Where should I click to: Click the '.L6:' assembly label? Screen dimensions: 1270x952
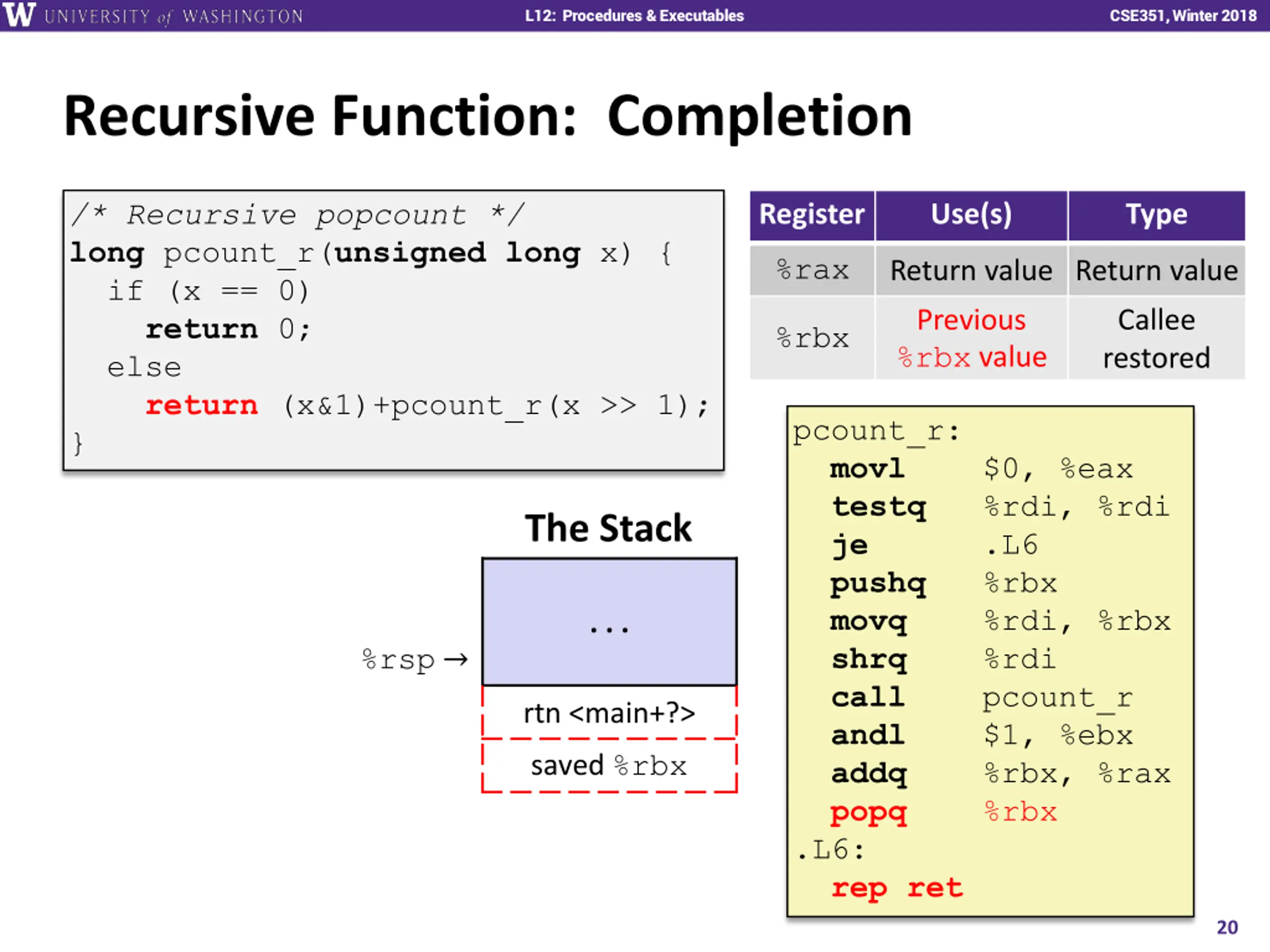(x=831, y=850)
